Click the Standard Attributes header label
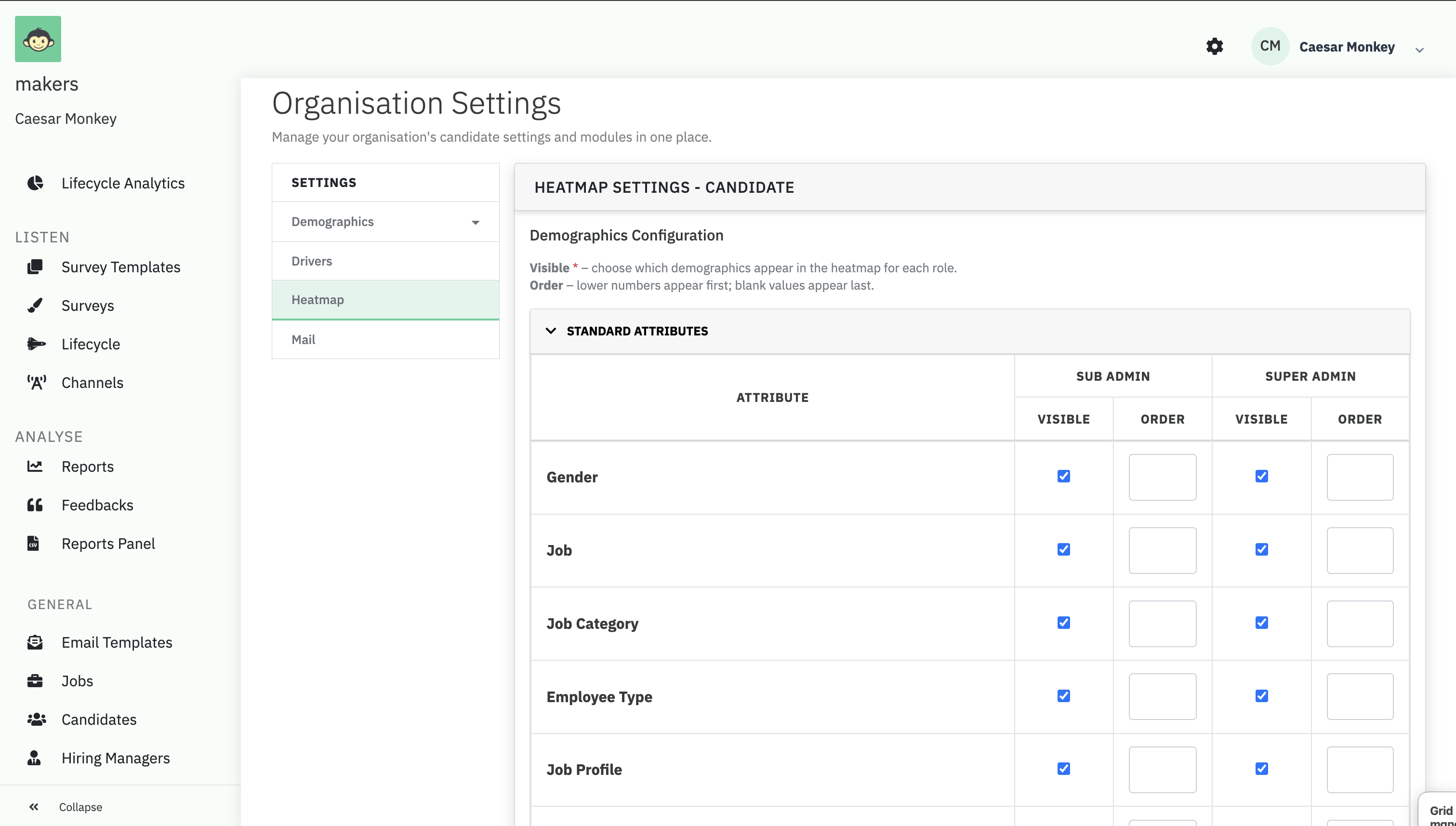Screen dimensions: 1456x826 (x=637, y=331)
